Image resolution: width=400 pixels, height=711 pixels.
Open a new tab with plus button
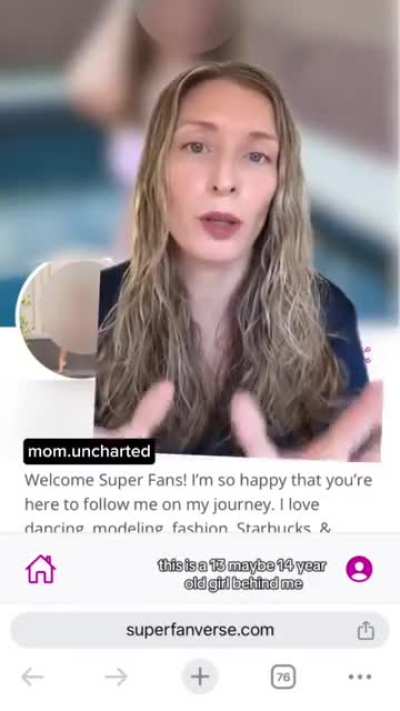200,677
